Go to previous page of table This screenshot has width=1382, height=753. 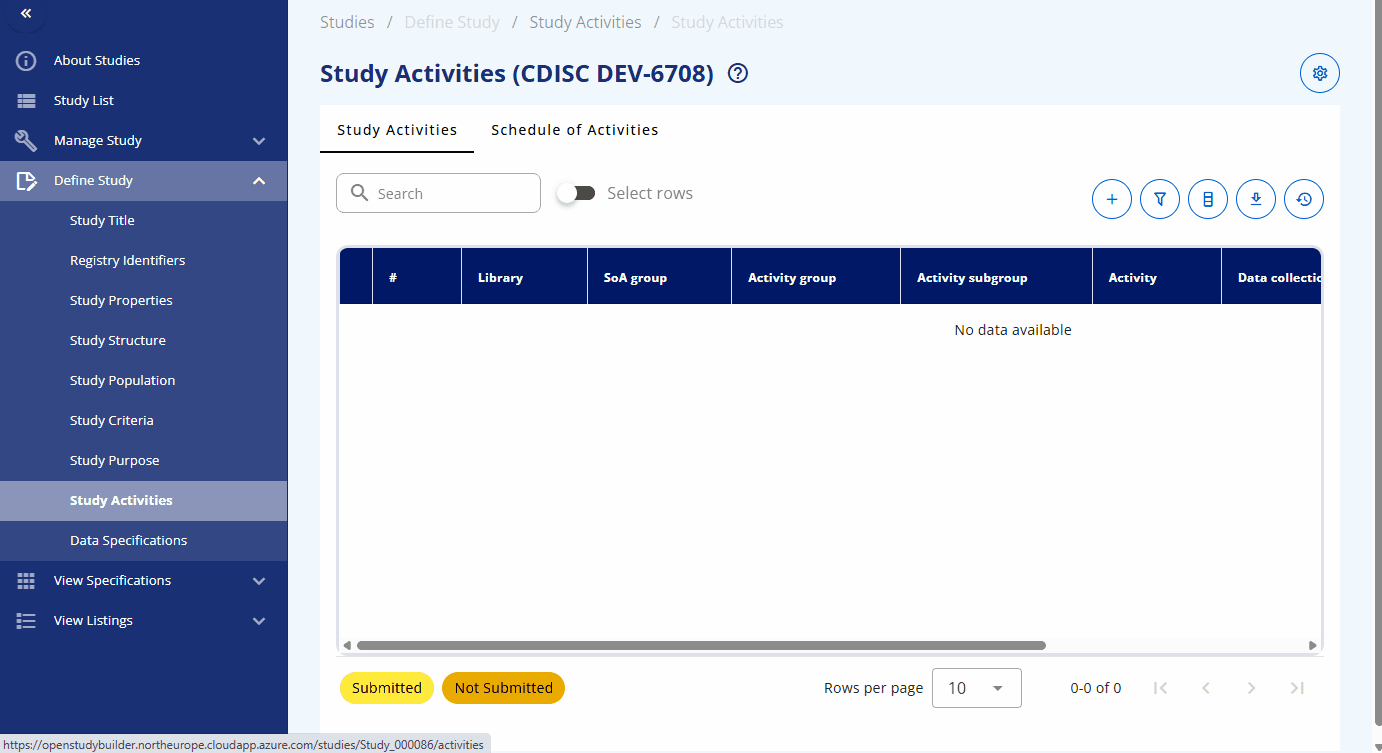click(1206, 688)
